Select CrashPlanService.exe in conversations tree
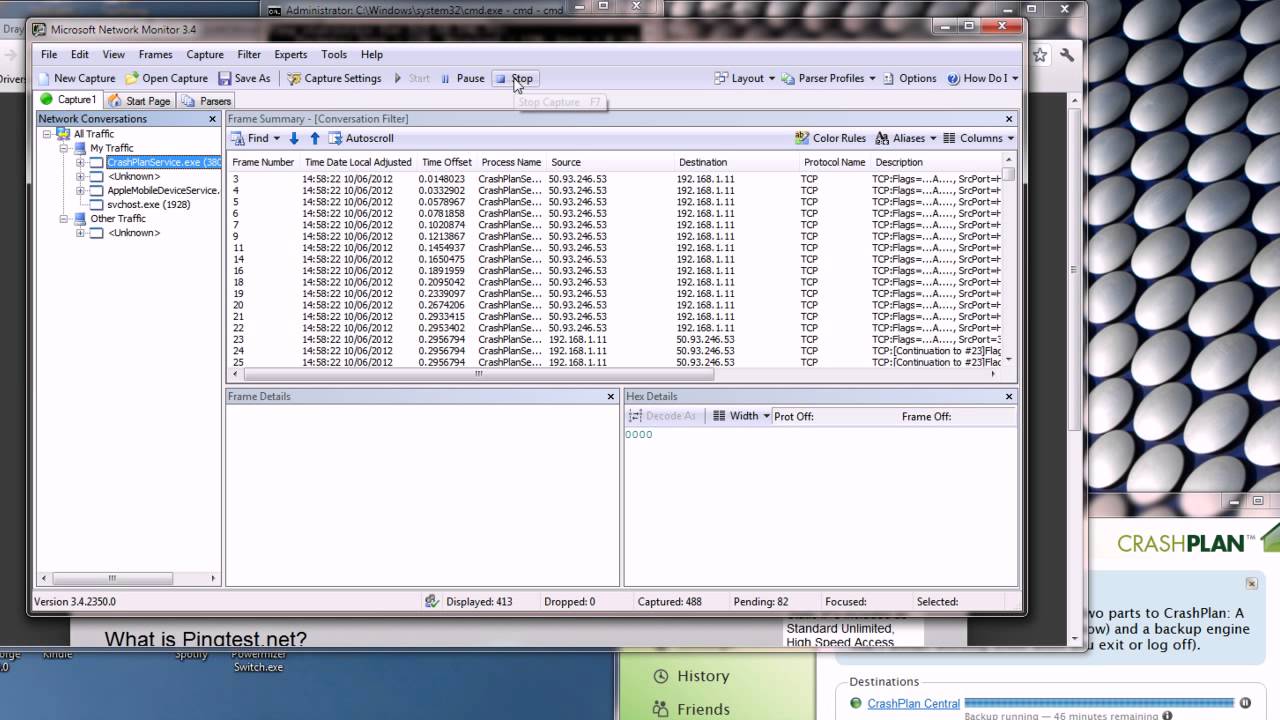The height and width of the screenshot is (720, 1280). 163,162
